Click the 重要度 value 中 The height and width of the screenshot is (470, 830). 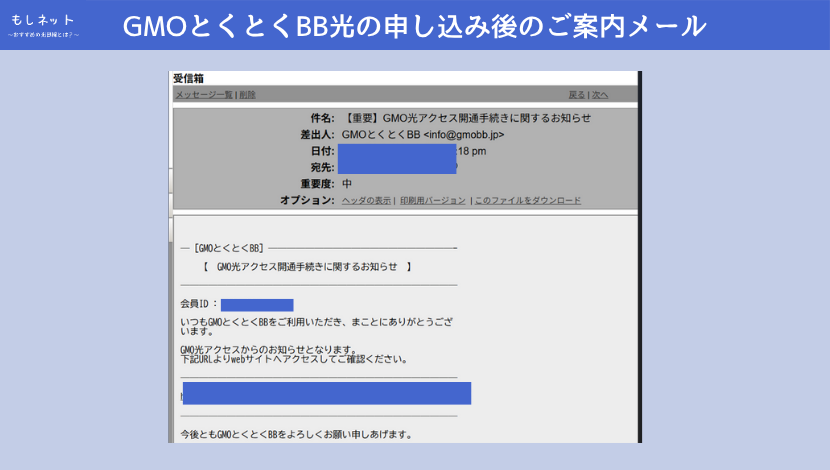pyautogui.click(x=347, y=184)
